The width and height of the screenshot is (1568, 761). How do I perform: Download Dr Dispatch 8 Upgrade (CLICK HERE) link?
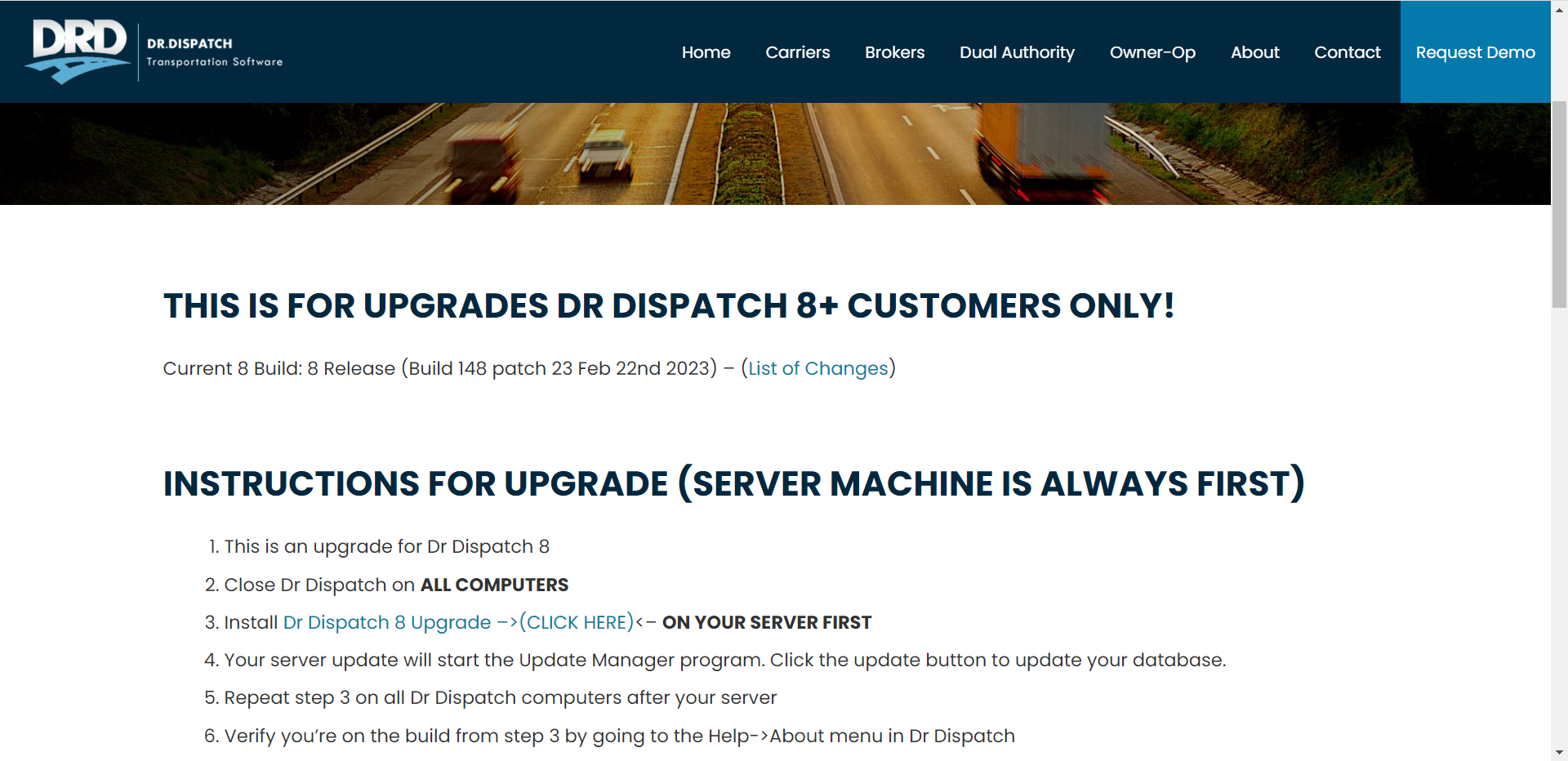(x=458, y=622)
